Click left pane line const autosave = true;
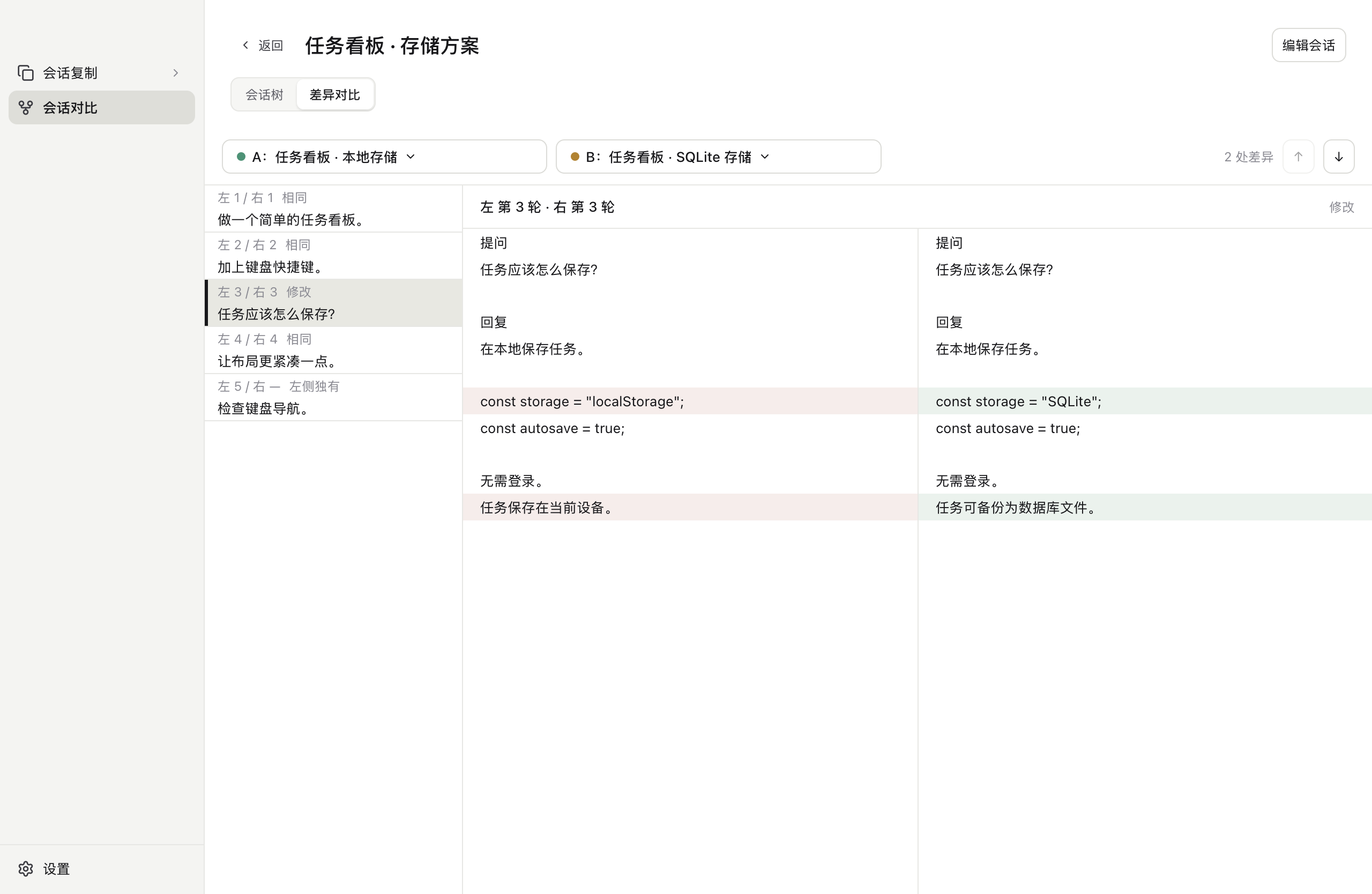Screen dimensions: 1372x894 pyautogui.click(x=552, y=428)
